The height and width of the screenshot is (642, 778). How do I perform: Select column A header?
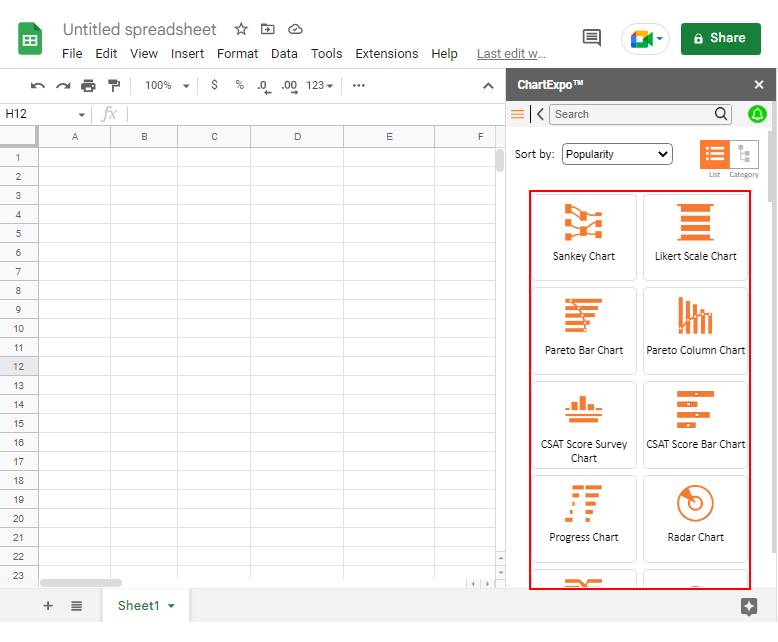(74, 137)
